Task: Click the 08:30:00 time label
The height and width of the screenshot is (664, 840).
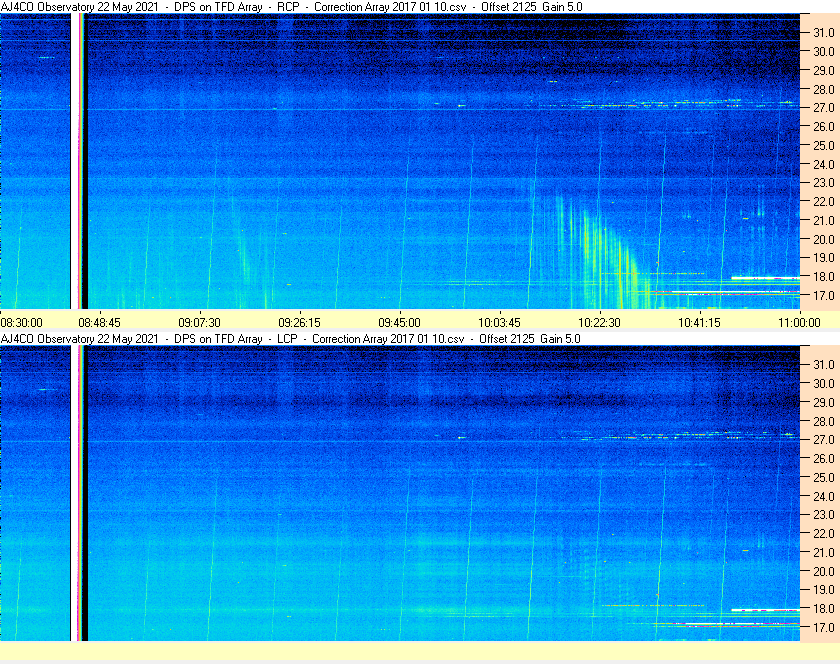Action: 21,323
